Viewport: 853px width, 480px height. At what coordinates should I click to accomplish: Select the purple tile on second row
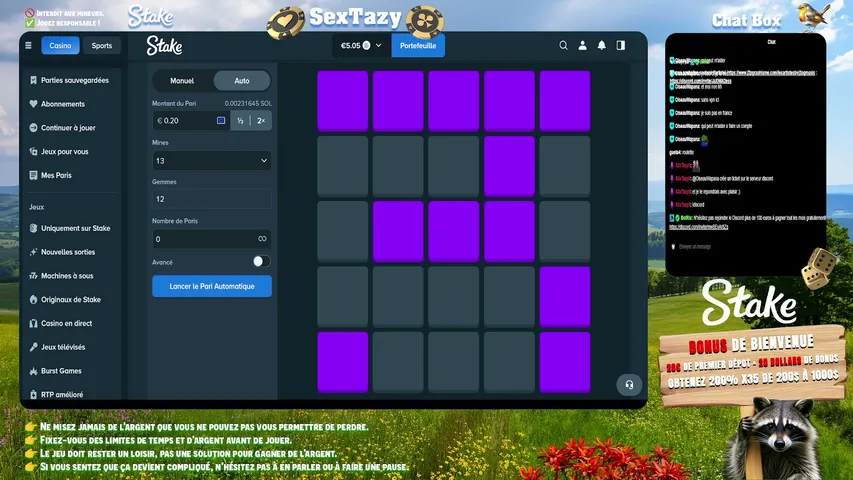[509, 166]
